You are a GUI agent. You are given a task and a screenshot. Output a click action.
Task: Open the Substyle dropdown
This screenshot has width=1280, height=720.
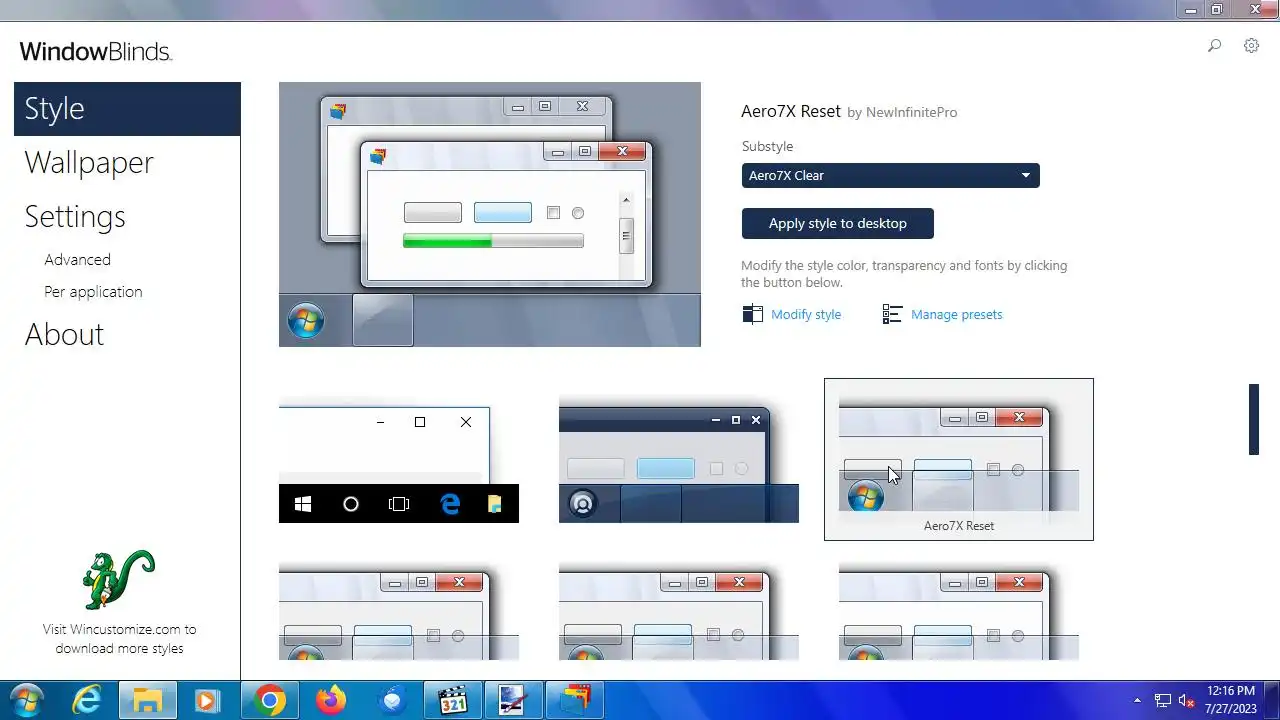pyautogui.click(x=890, y=175)
